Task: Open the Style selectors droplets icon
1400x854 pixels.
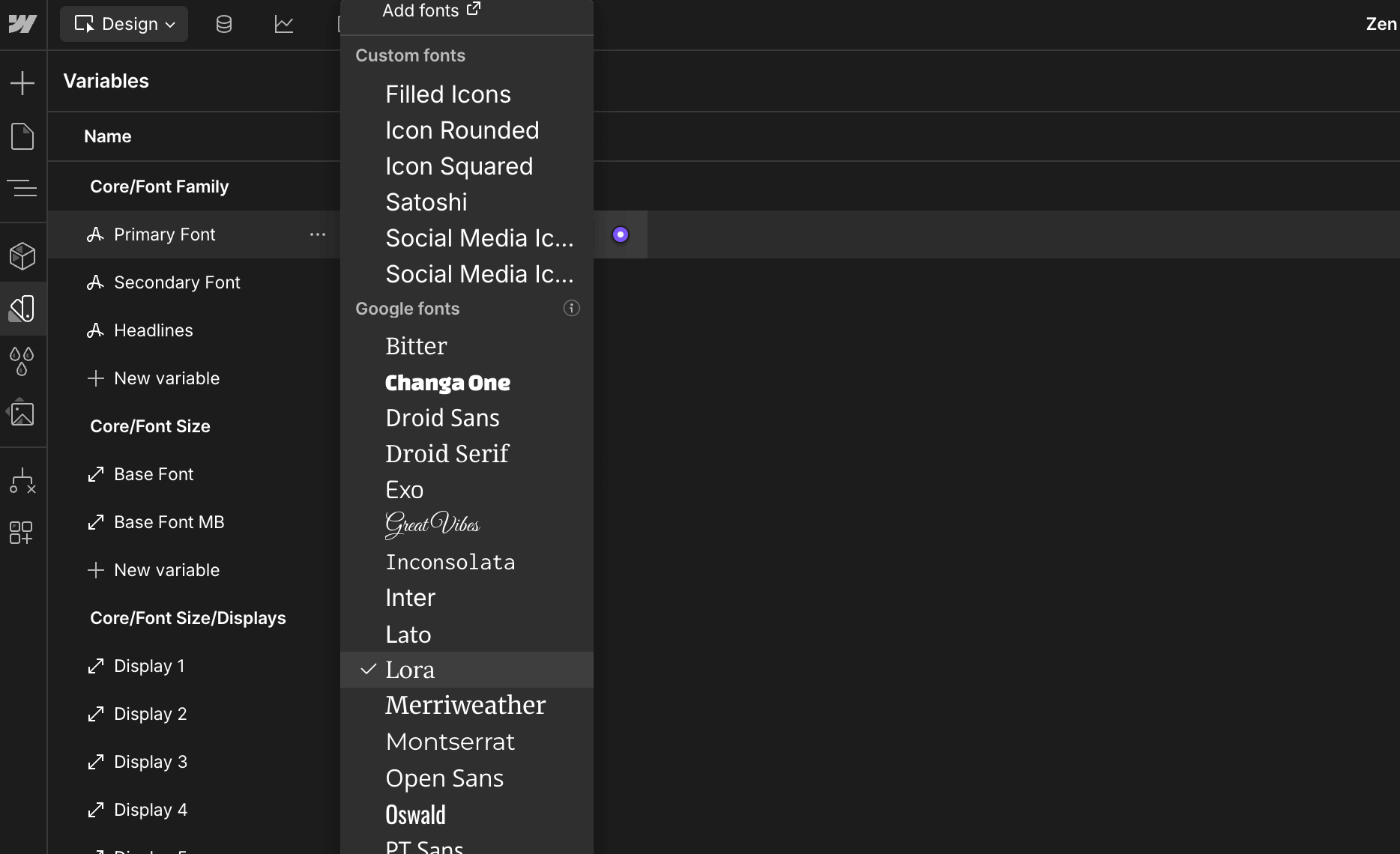Action: pos(22,361)
